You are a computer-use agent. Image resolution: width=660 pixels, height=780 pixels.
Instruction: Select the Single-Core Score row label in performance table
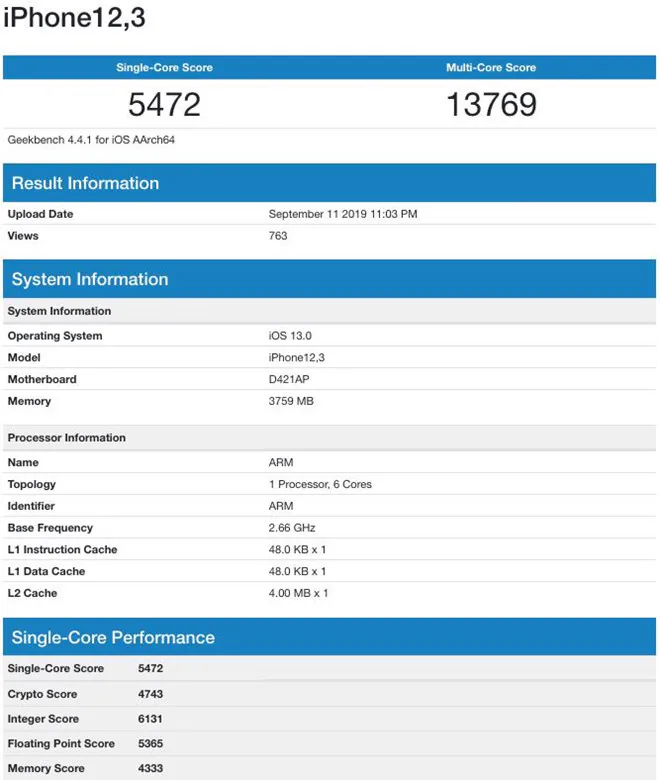tap(56, 669)
